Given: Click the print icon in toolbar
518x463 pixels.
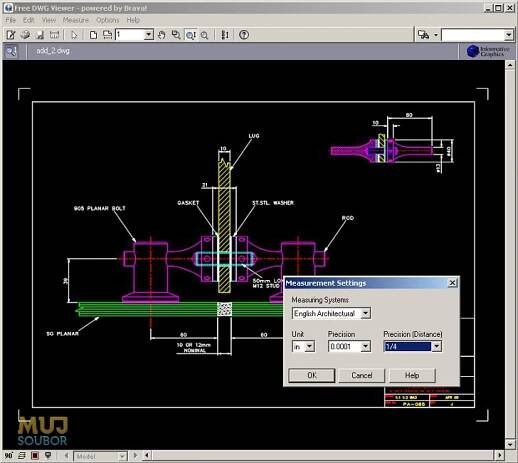Looking at the screenshot, I should 25,35.
